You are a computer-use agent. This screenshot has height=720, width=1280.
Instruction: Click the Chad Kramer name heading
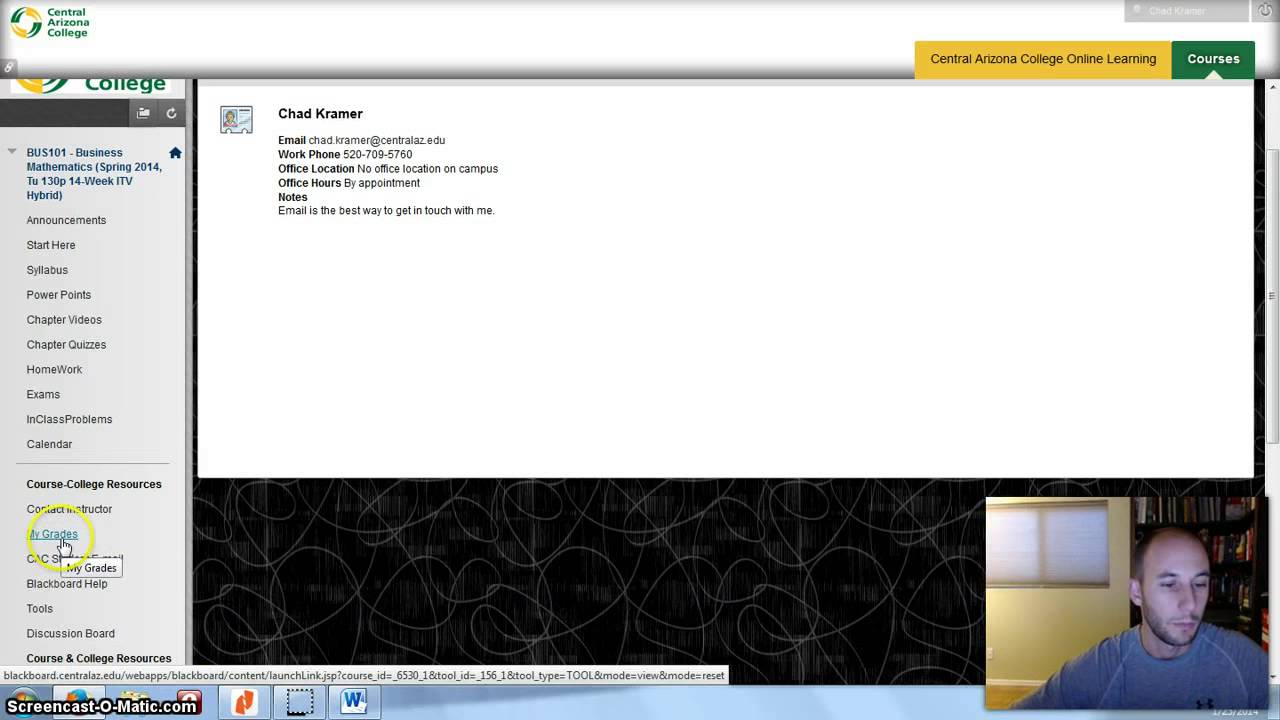[x=320, y=114]
